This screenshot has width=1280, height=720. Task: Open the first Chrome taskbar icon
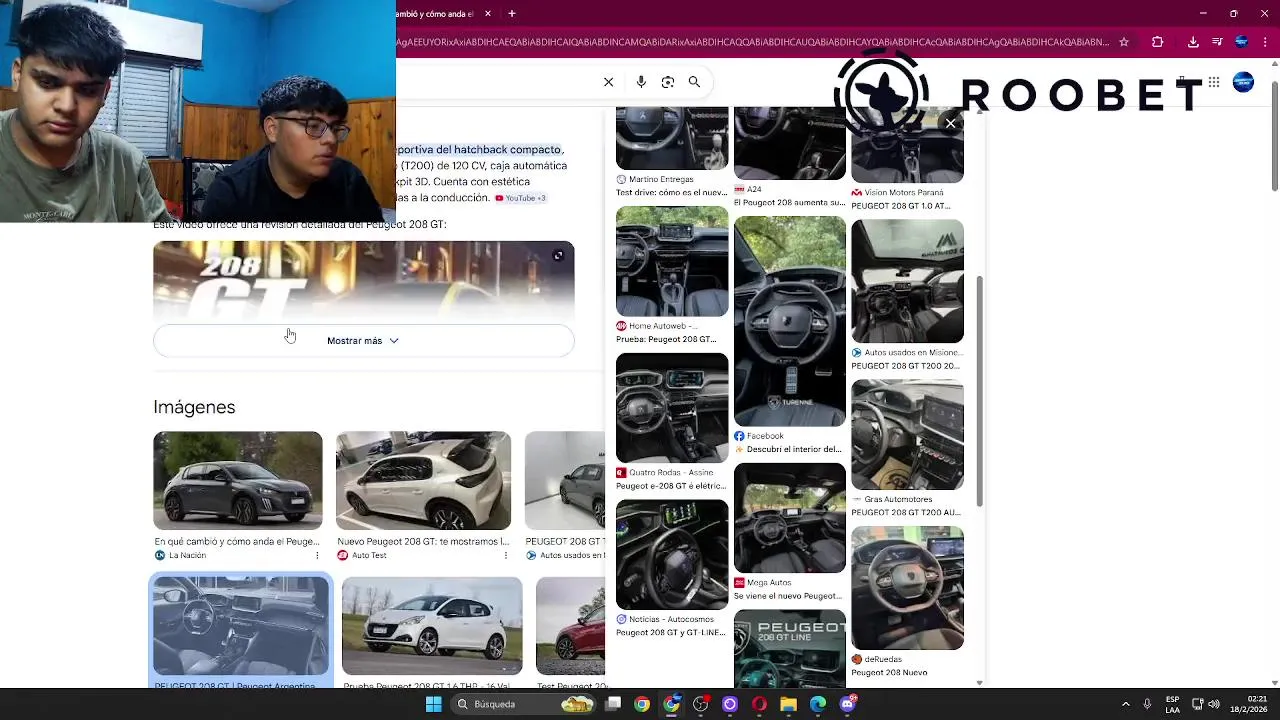click(642, 704)
